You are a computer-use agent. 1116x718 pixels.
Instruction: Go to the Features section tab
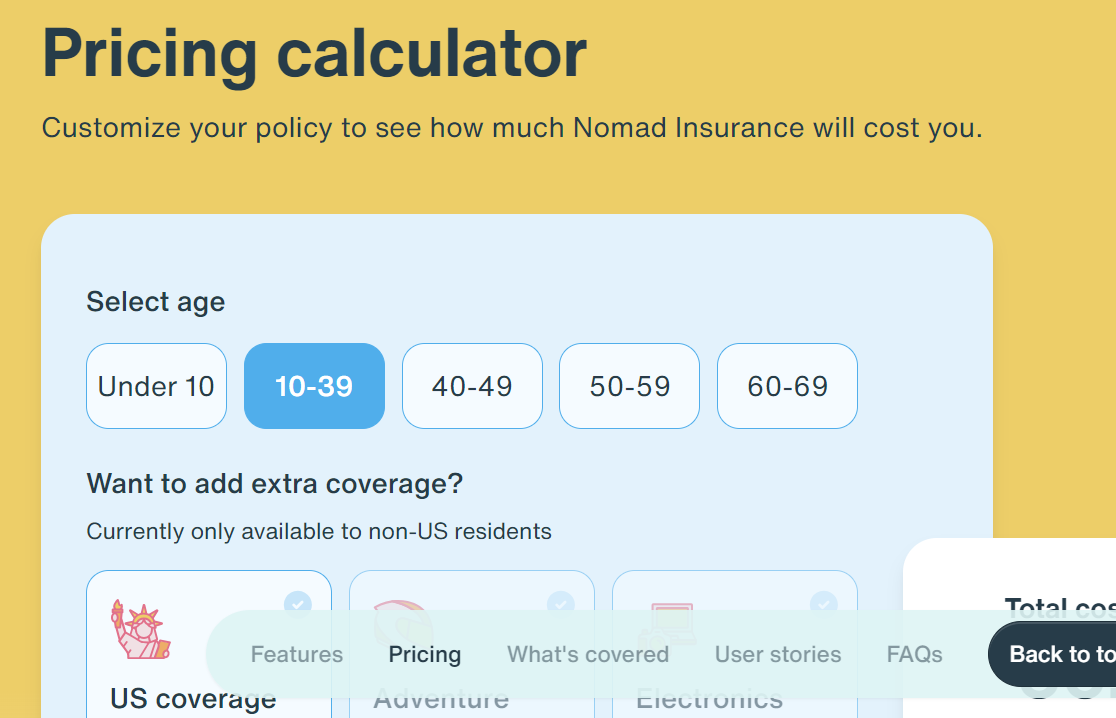pos(297,654)
